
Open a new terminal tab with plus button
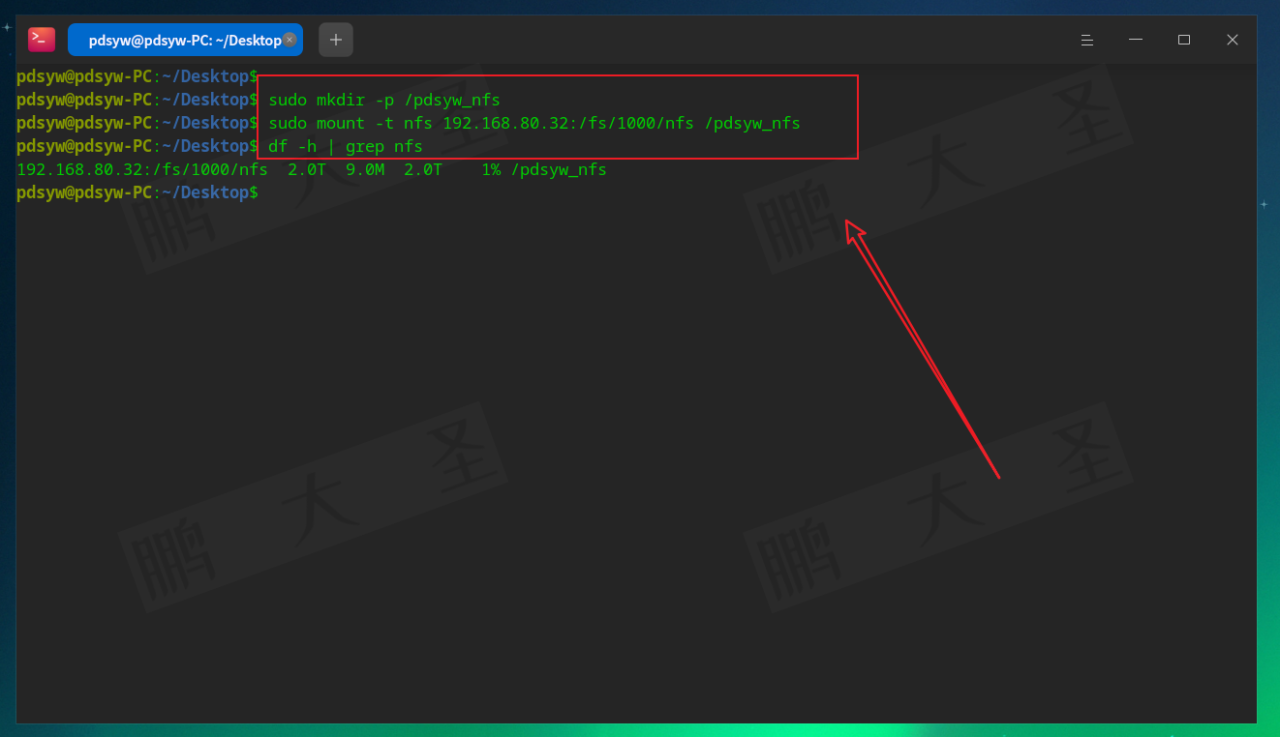[336, 40]
